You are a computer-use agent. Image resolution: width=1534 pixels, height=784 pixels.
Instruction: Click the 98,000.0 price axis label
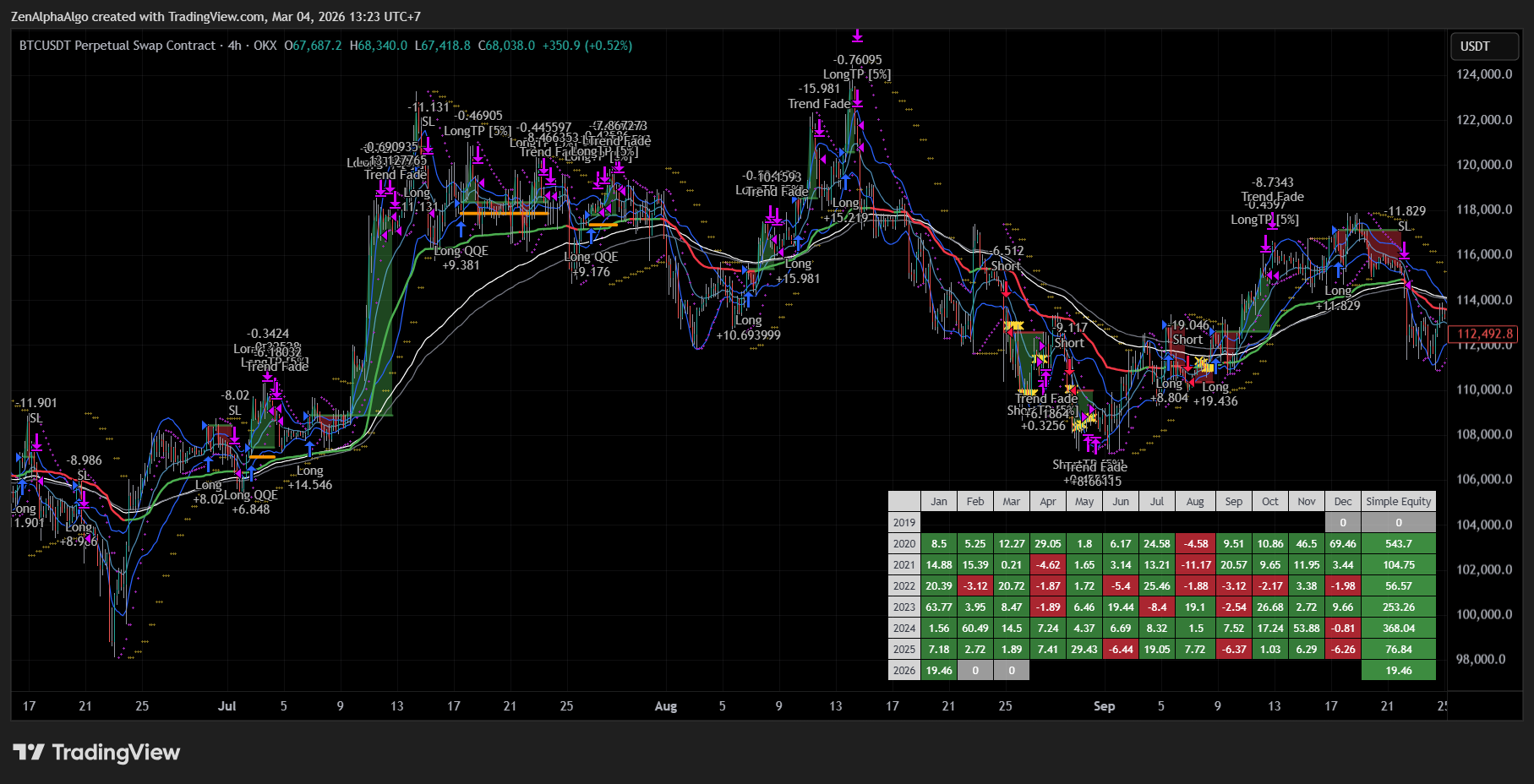pos(1481,659)
